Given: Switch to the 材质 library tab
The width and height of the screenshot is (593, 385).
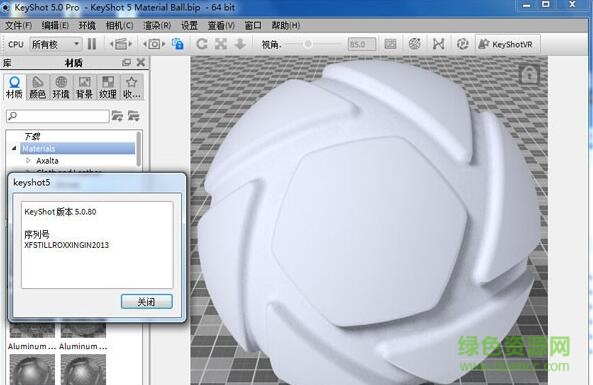Looking at the screenshot, I should coord(14,87).
